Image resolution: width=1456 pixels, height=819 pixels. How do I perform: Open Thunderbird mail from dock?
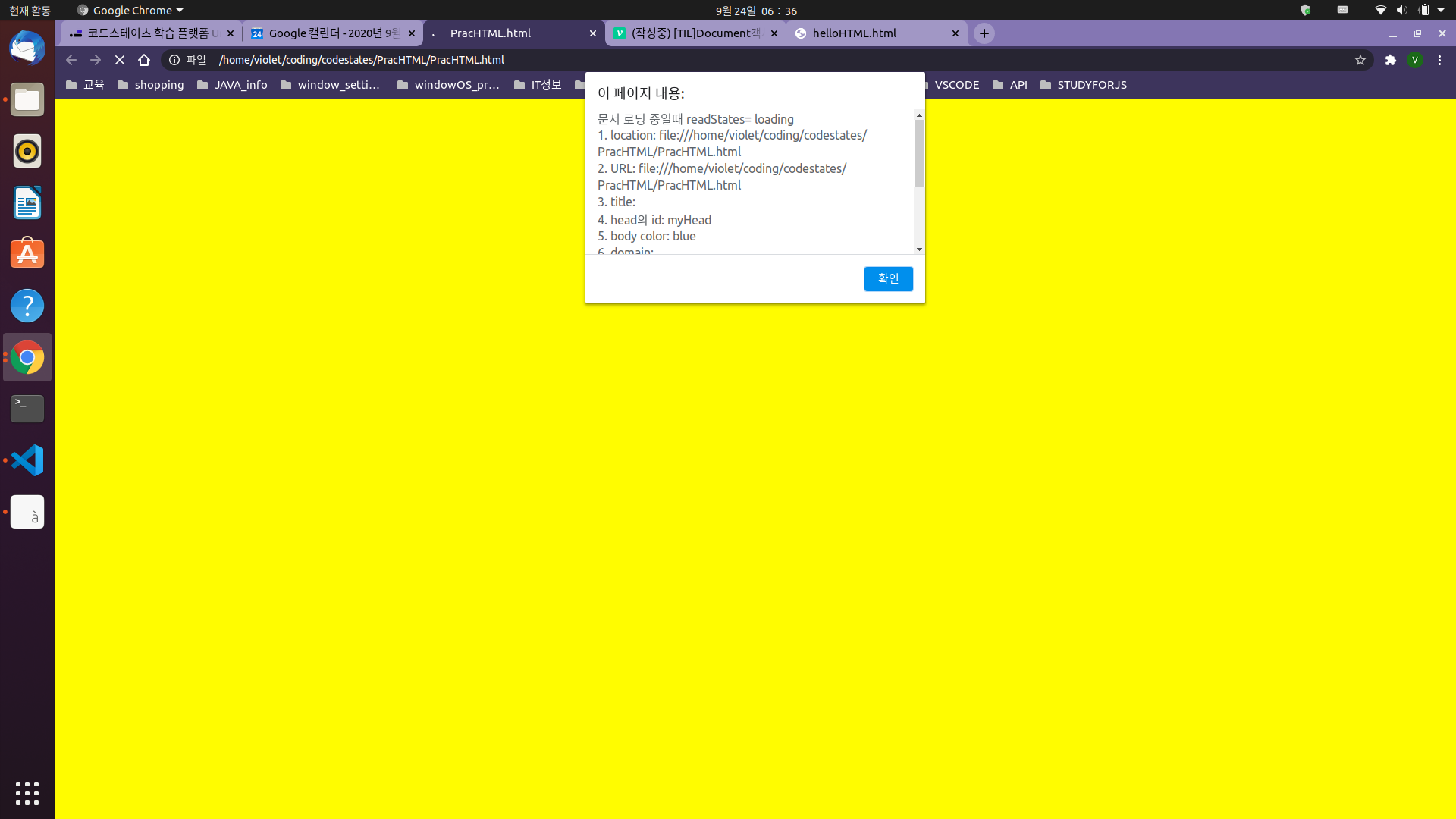click(x=27, y=49)
